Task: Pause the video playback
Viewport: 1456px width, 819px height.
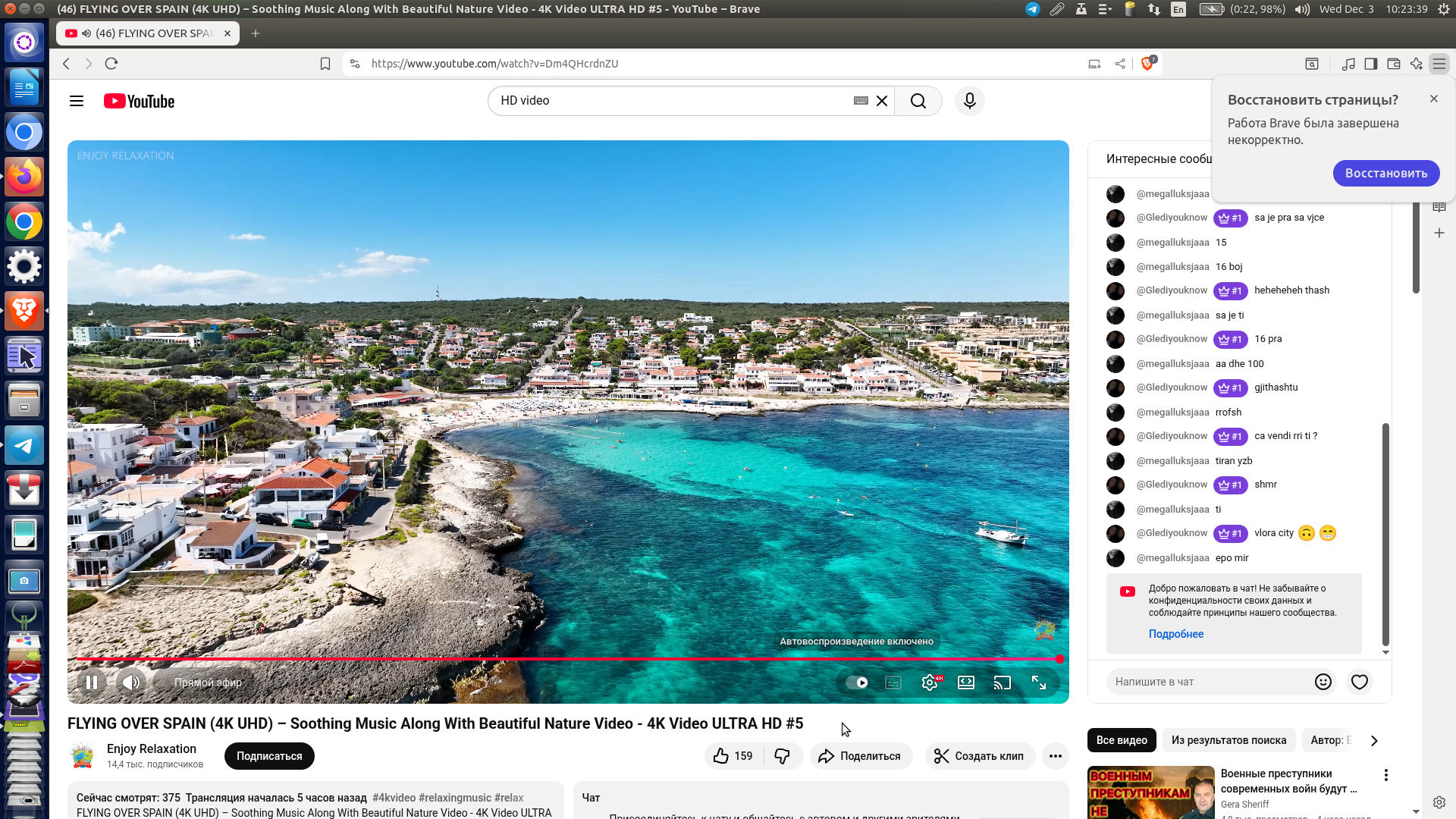Action: tap(91, 682)
